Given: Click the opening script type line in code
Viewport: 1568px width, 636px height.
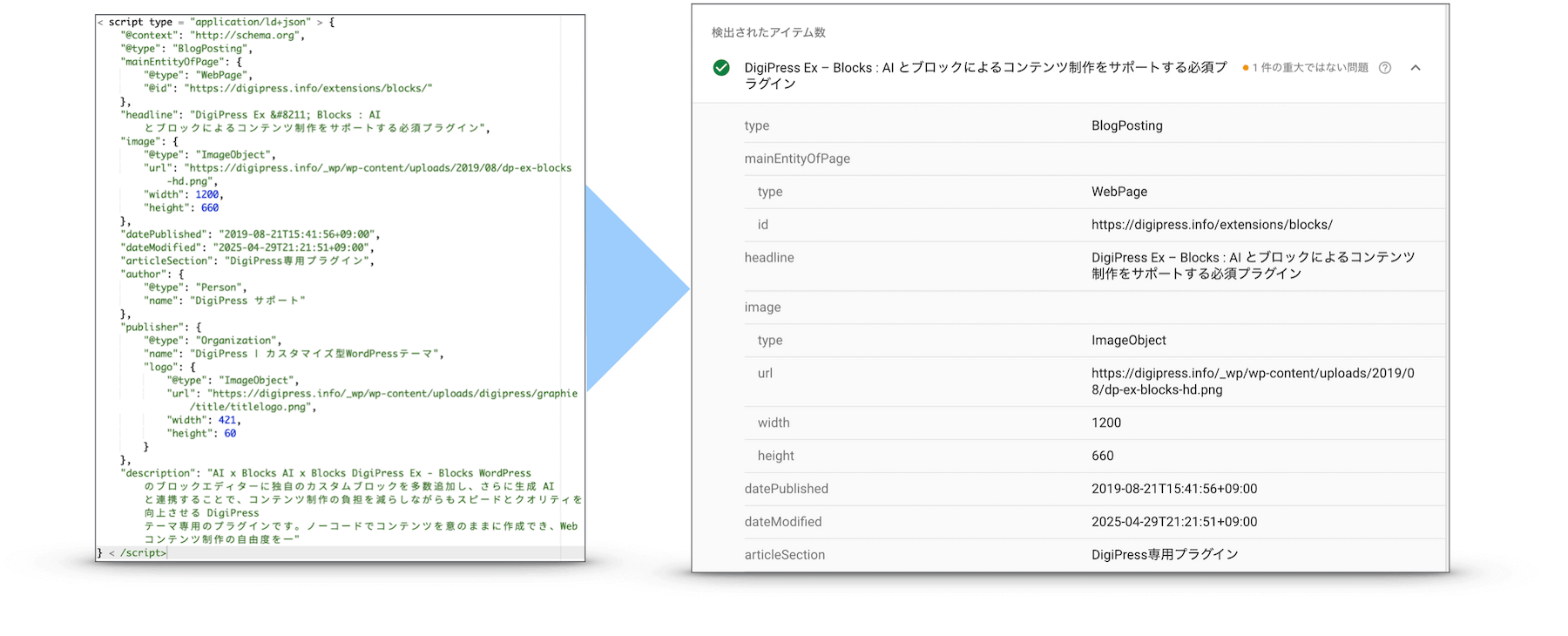Looking at the screenshot, I should pyautogui.click(x=216, y=22).
